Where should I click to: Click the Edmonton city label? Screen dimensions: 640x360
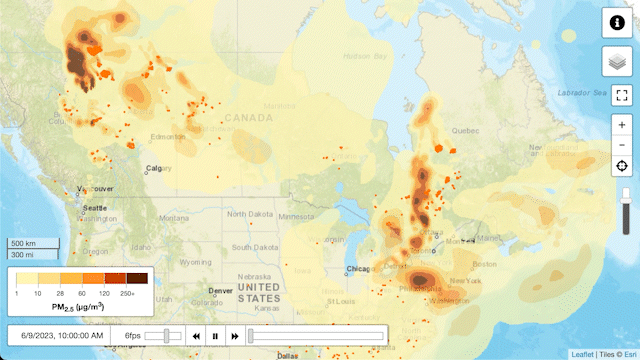(x=168, y=137)
